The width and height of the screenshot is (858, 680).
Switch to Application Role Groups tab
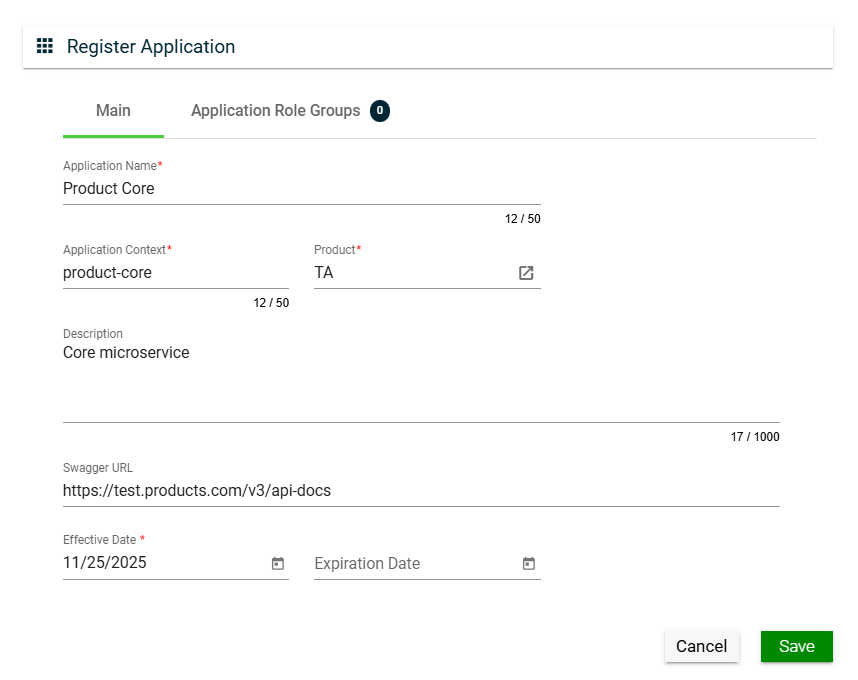pos(275,111)
